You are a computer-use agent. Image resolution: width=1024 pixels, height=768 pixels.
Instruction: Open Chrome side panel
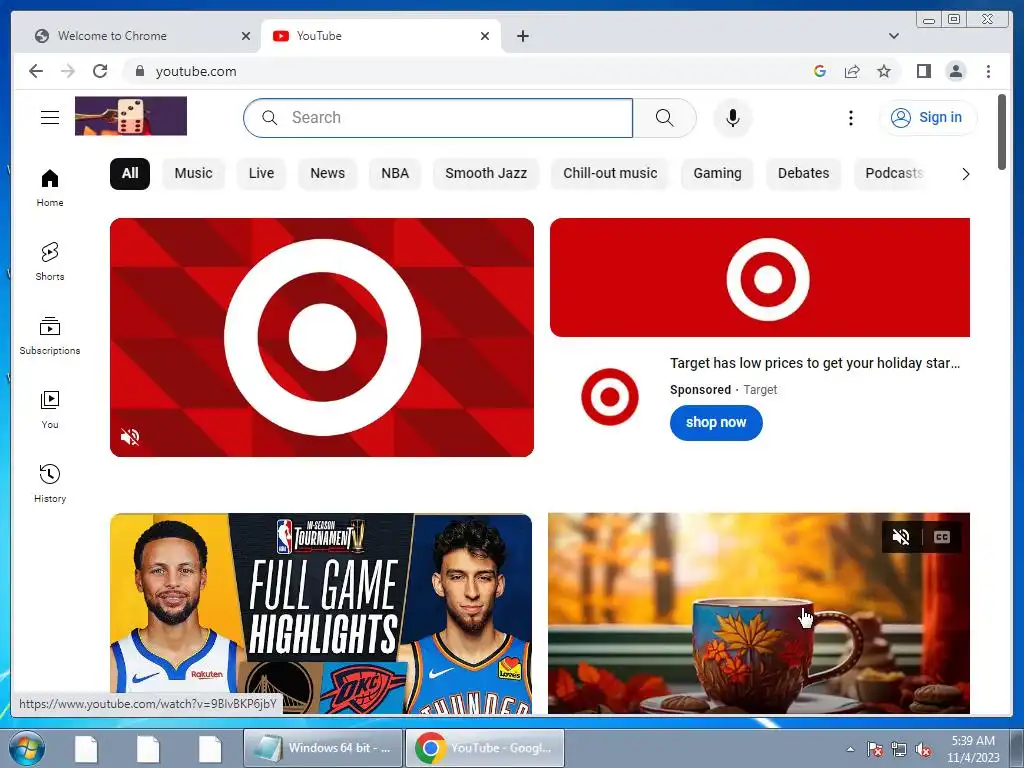coord(923,71)
